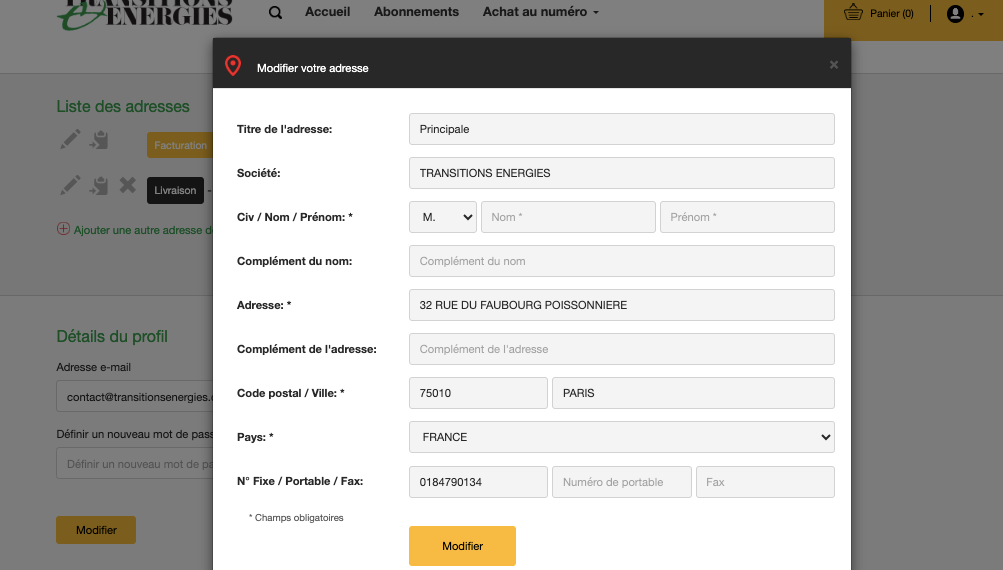Open the Panier basket icon
Image resolution: width=1003 pixels, height=570 pixels.
(x=853, y=13)
